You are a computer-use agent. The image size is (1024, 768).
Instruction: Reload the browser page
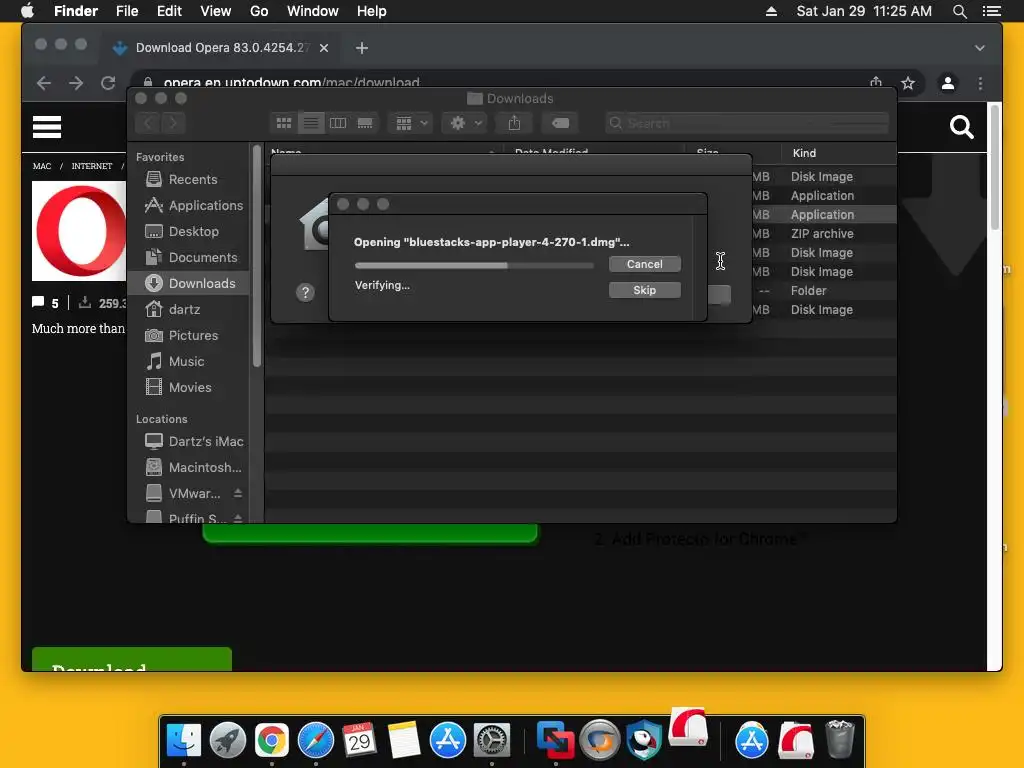108,83
